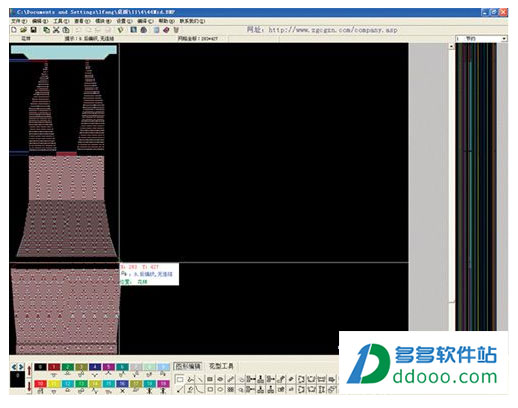The height and width of the screenshot is (408, 518).
Task: Click the red down arrow by palette
Action: pos(29,387)
